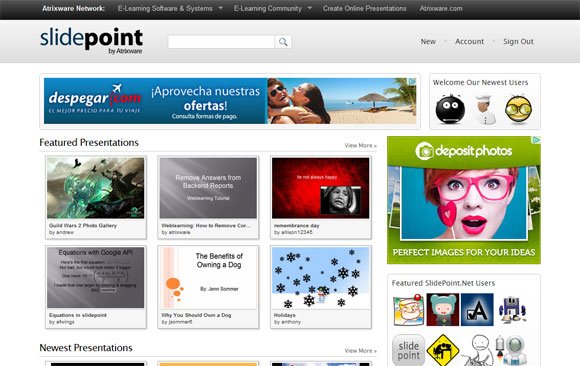Open the floppy disk robot featured user avatar

(512, 310)
